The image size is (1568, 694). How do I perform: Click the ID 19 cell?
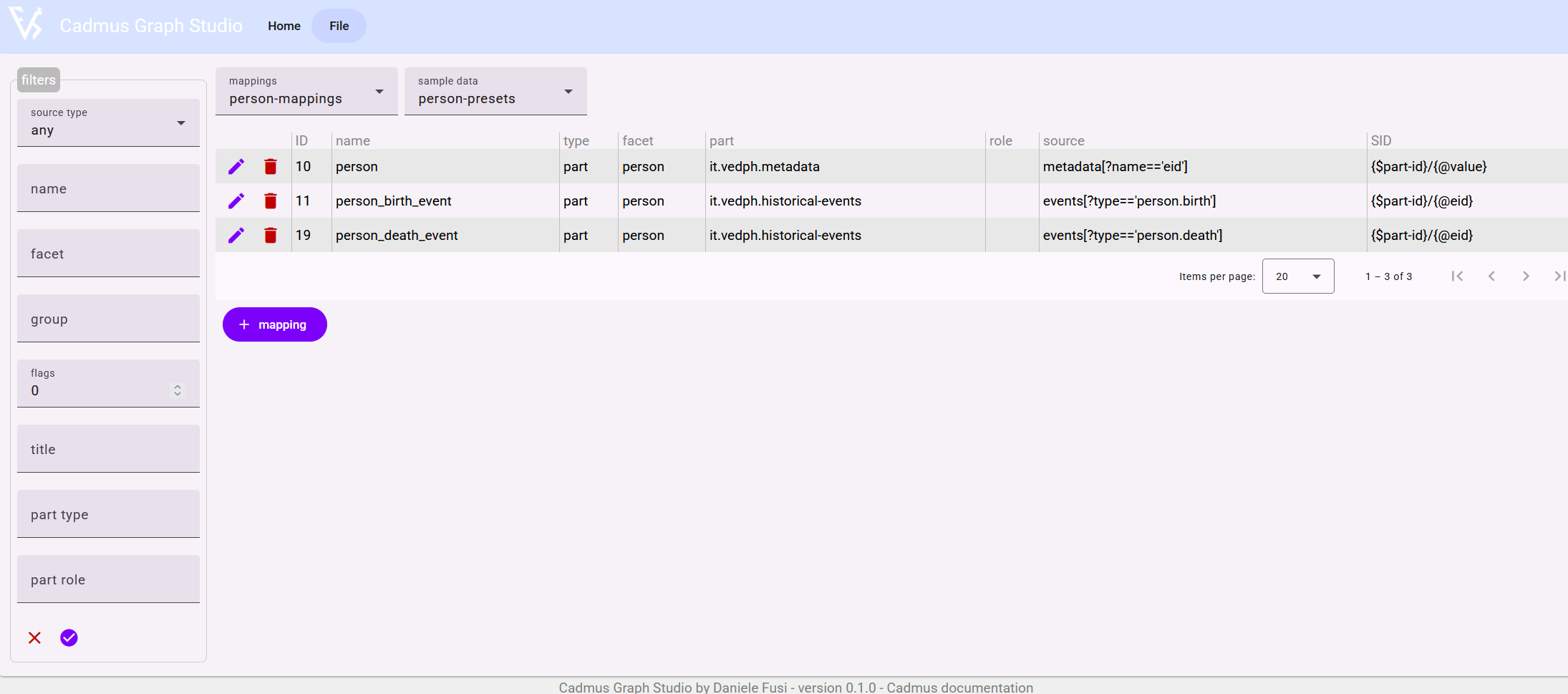[x=311, y=236]
